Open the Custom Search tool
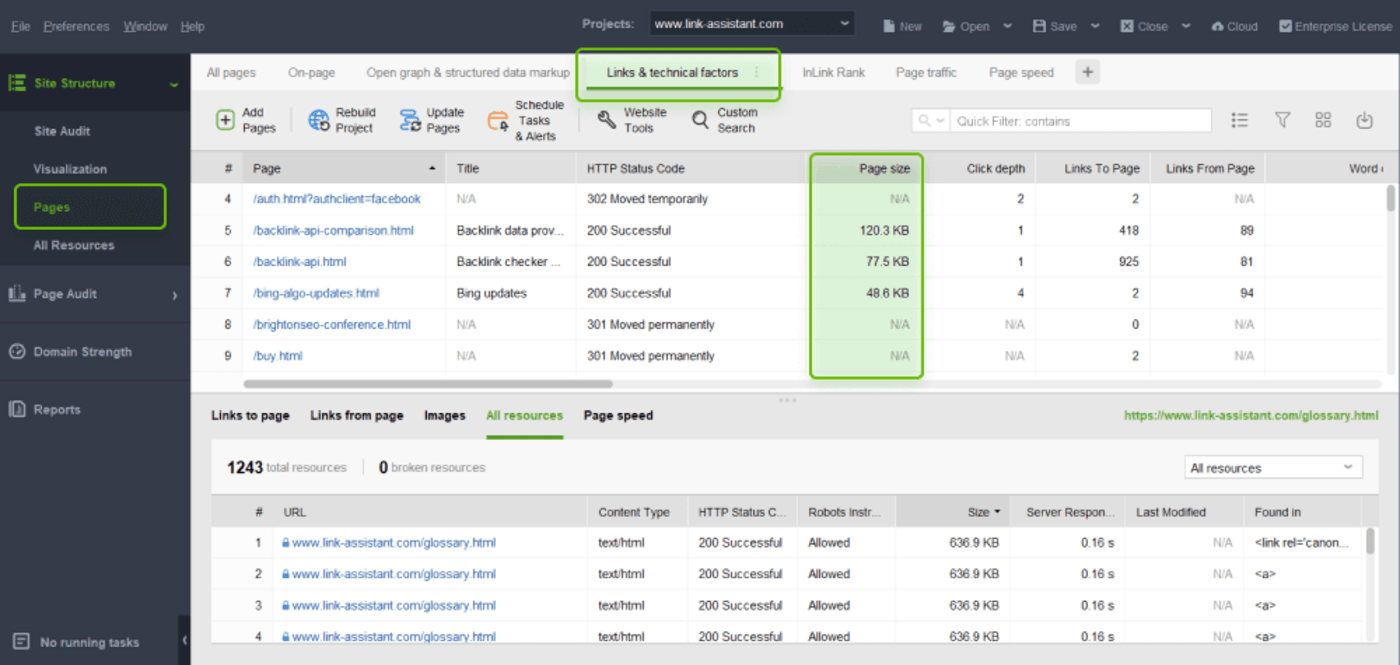Image resolution: width=1400 pixels, height=665 pixels. tap(700, 120)
